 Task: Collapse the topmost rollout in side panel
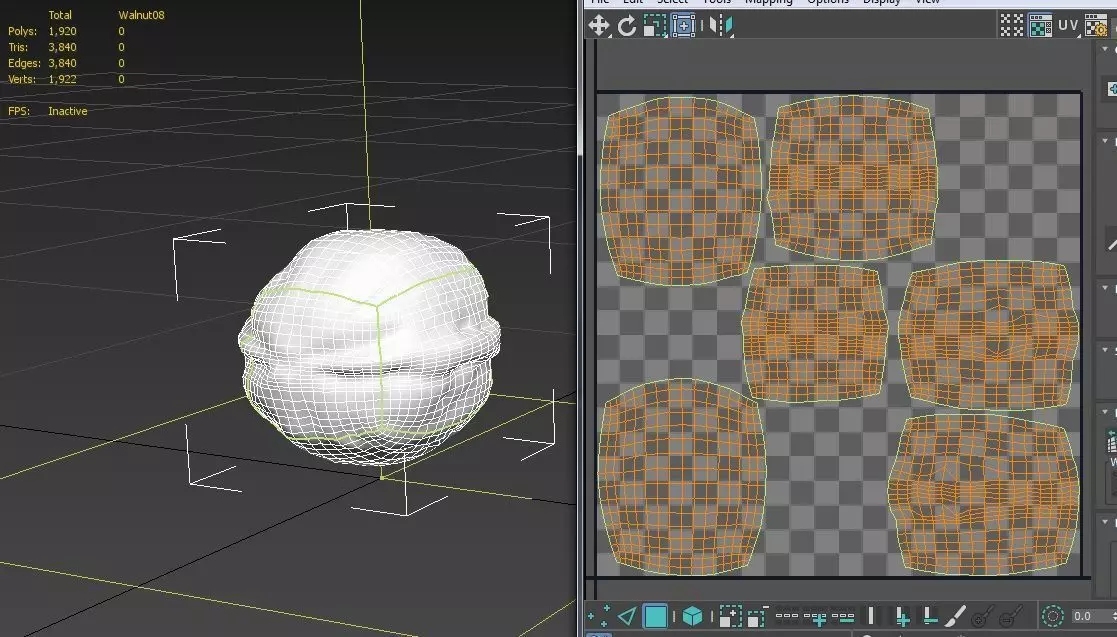click(x=1105, y=49)
